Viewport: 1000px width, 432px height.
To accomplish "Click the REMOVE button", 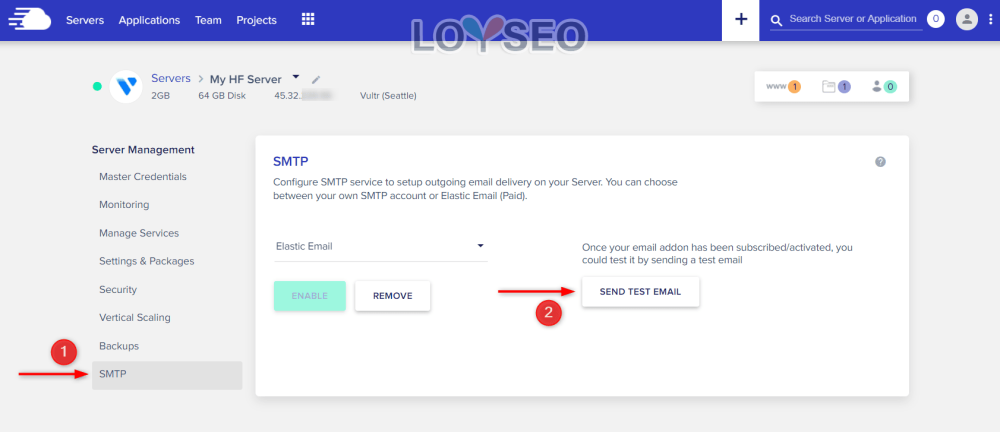I will (393, 296).
